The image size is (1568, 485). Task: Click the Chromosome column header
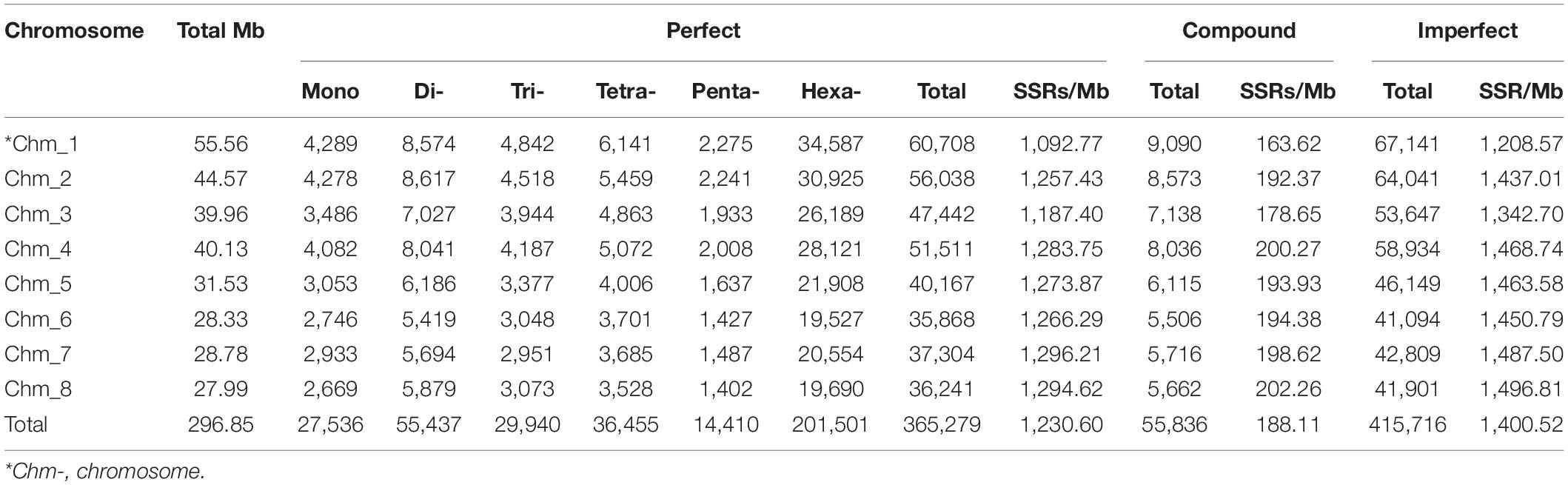pyautogui.click(x=74, y=31)
